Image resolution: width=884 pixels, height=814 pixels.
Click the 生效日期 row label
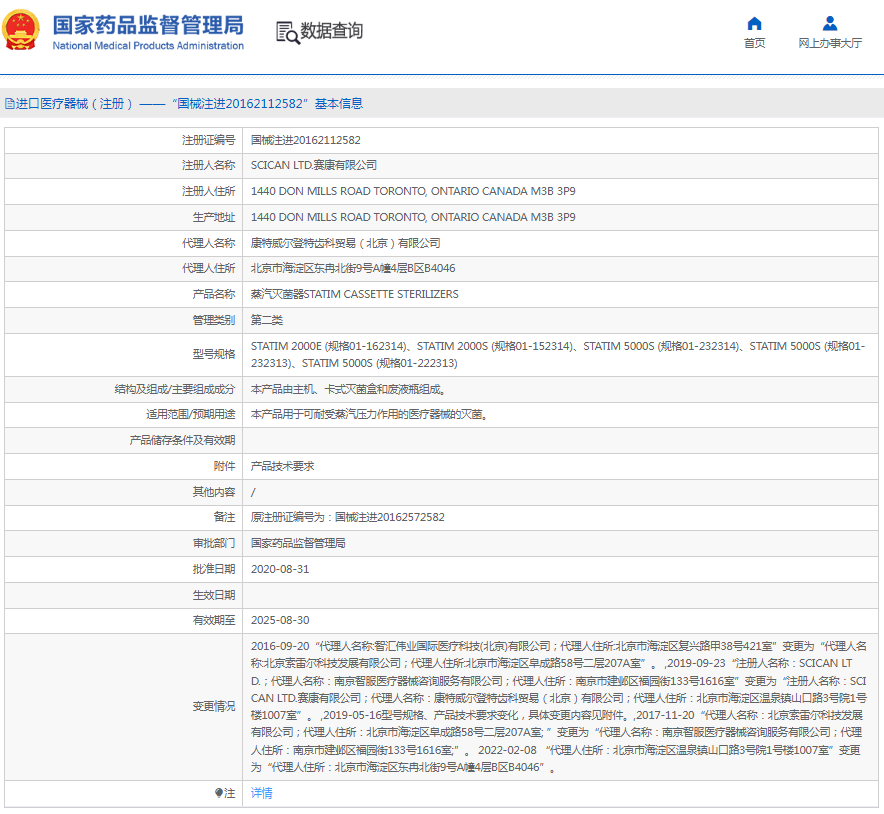tap(214, 595)
